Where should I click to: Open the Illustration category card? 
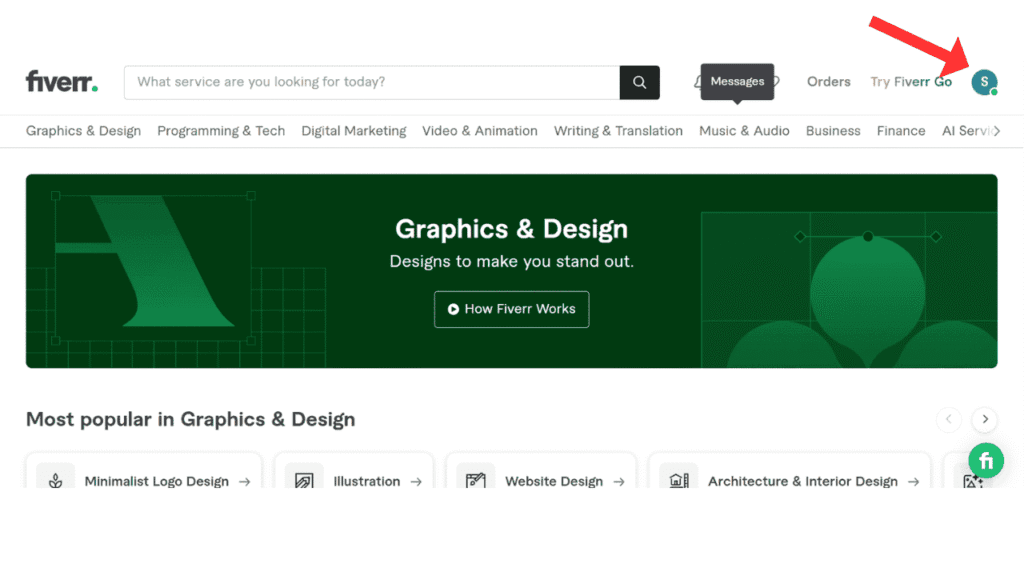354,472
